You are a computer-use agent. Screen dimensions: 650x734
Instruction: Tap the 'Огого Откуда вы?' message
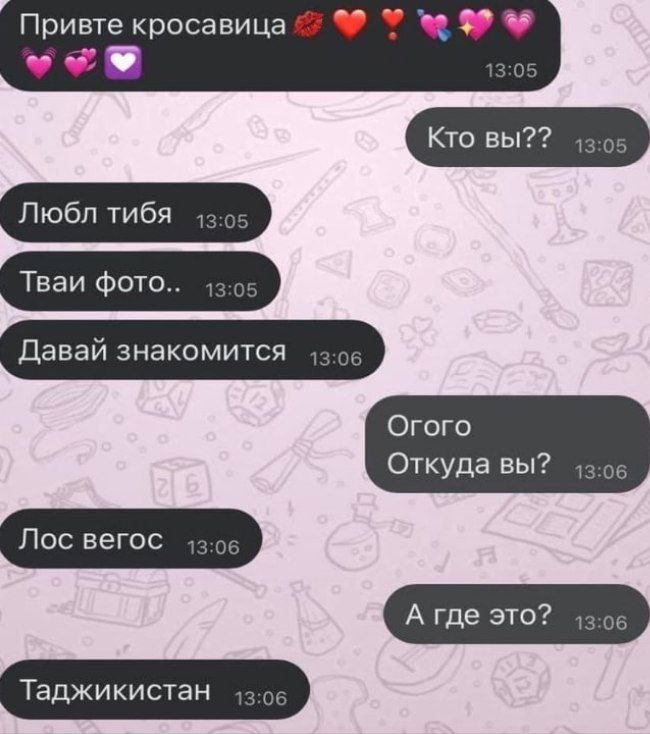(507, 444)
